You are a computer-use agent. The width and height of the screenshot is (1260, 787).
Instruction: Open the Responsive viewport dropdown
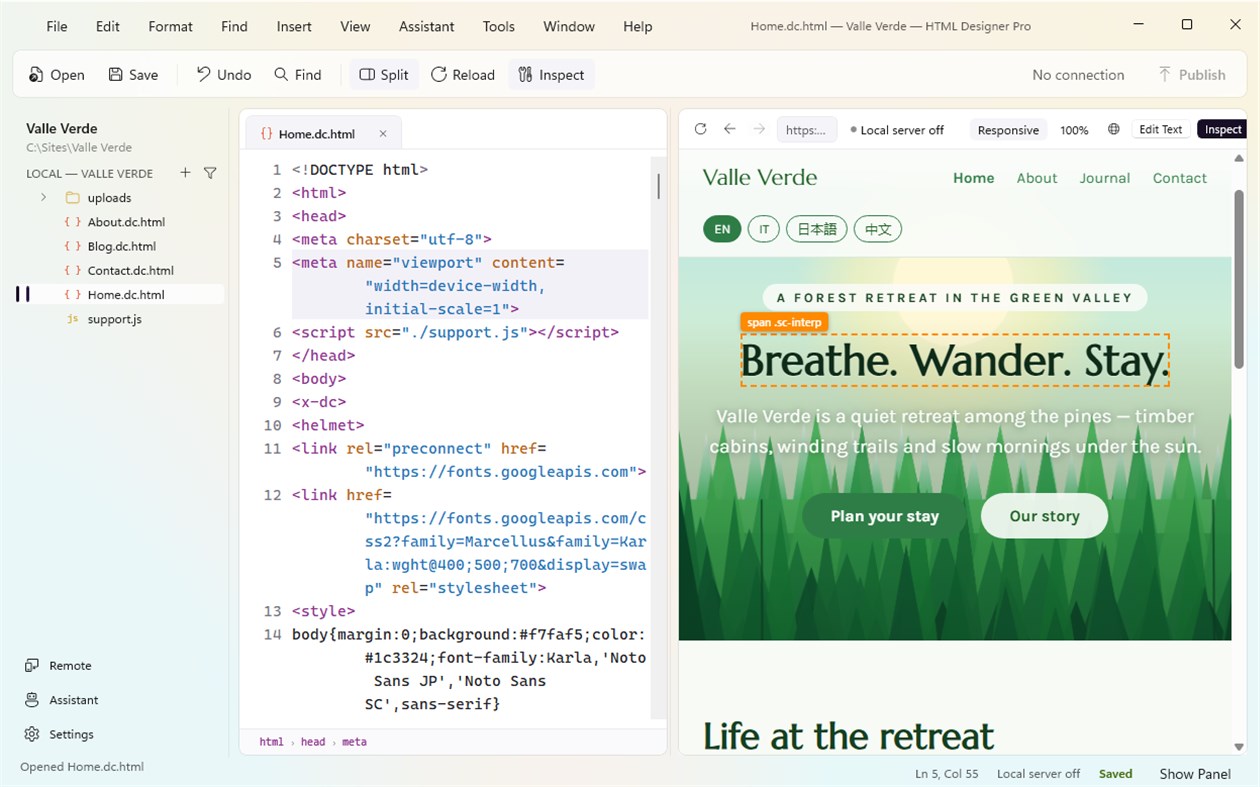click(1008, 130)
